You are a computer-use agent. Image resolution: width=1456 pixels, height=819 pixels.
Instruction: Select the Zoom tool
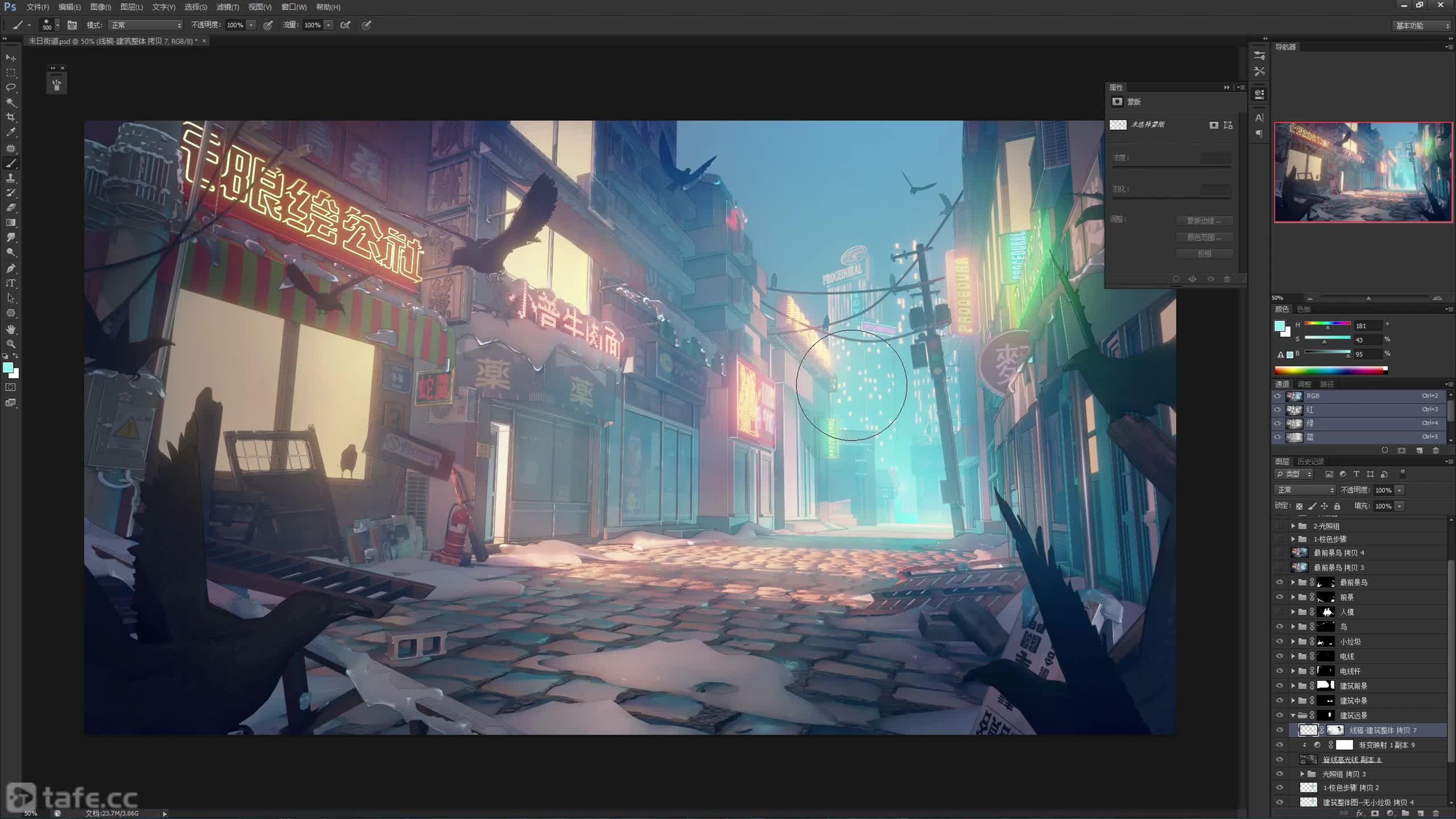click(11, 344)
